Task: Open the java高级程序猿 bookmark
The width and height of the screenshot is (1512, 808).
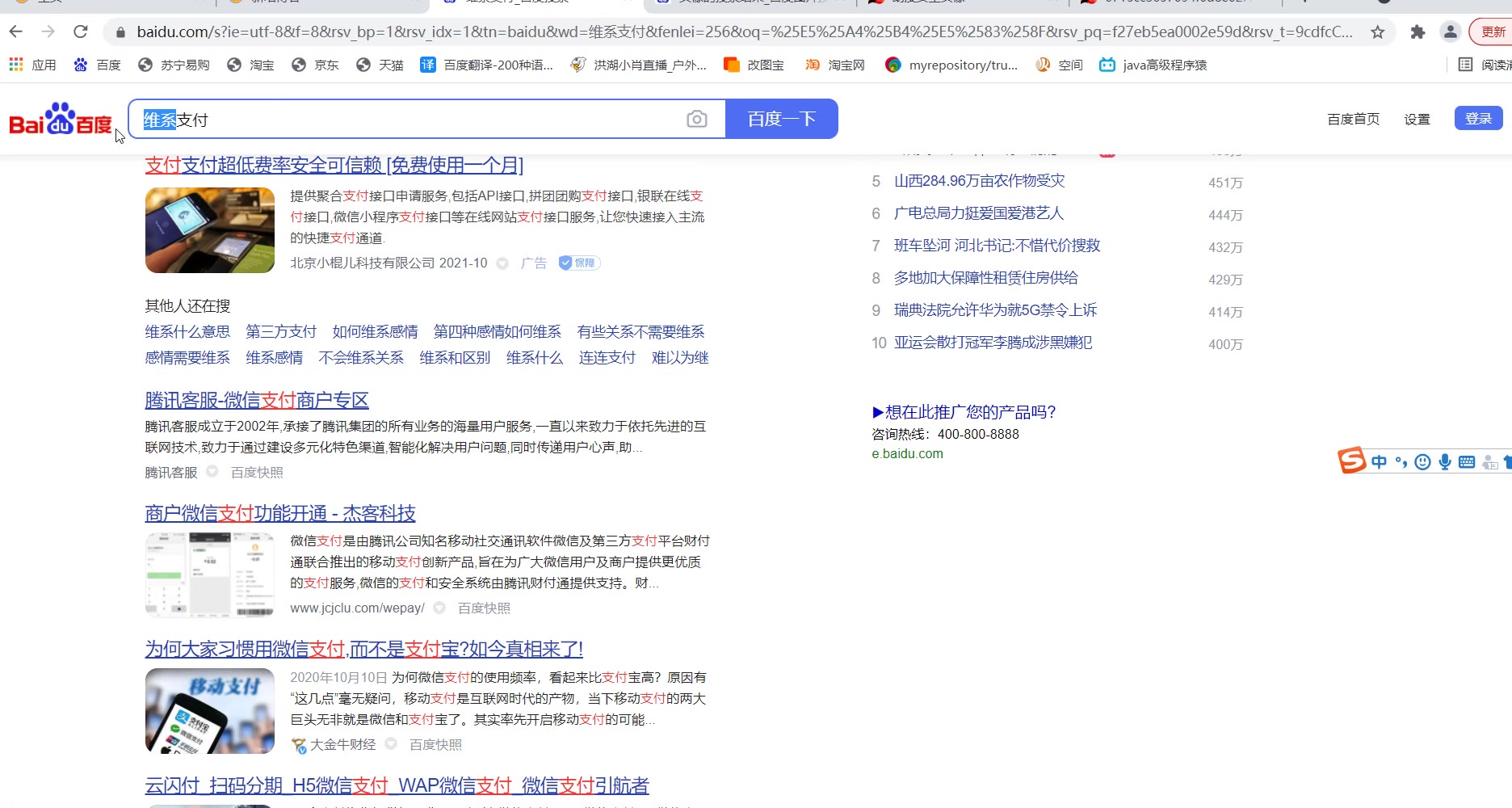Action: pos(1153,65)
